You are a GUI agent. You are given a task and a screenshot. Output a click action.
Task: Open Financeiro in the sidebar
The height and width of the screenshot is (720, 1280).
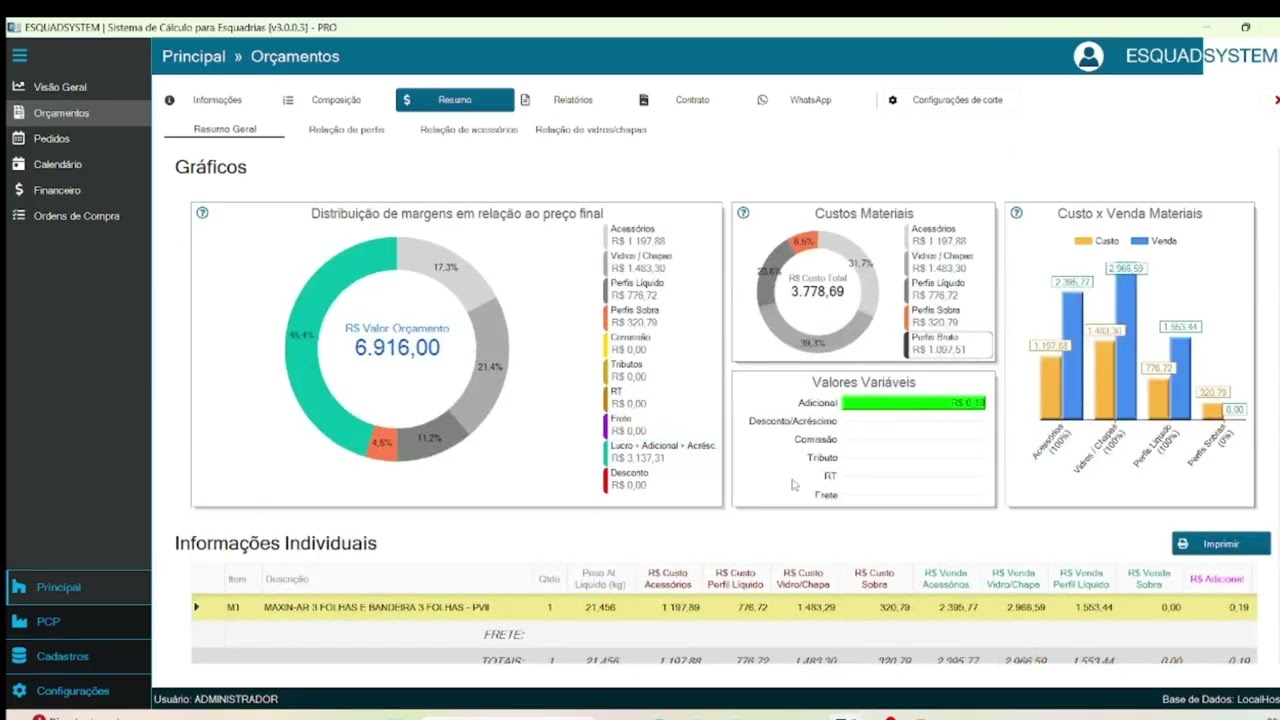57,190
